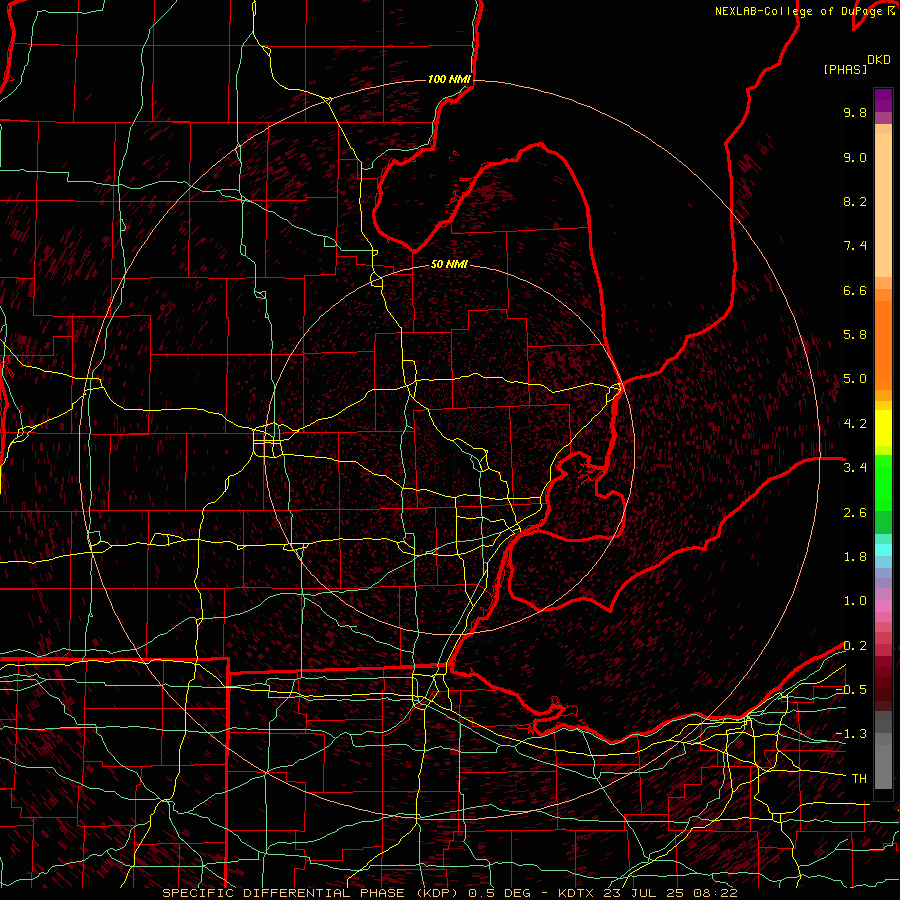Select the 4.2 legend value

[x=855, y=424]
